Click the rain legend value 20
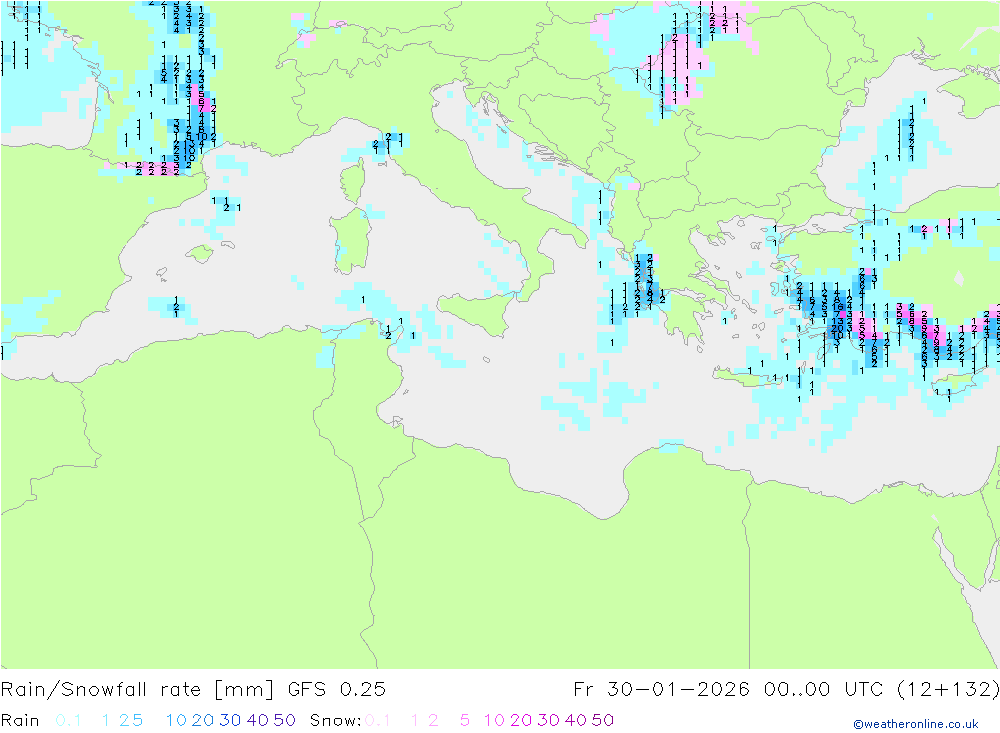Image resolution: width=1000 pixels, height=733 pixels. click(x=203, y=720)
